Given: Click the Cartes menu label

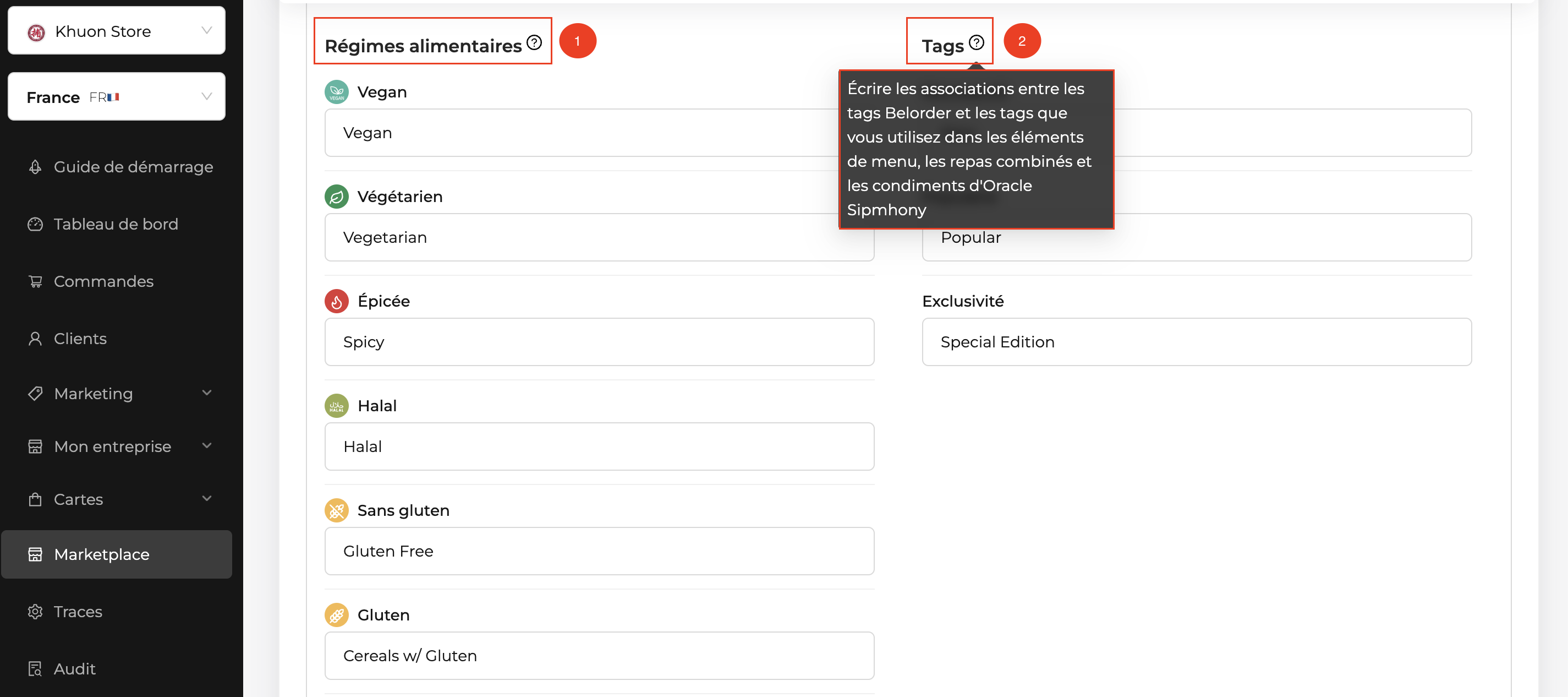Looking at the screenshot, I should [x=79, y=499].
